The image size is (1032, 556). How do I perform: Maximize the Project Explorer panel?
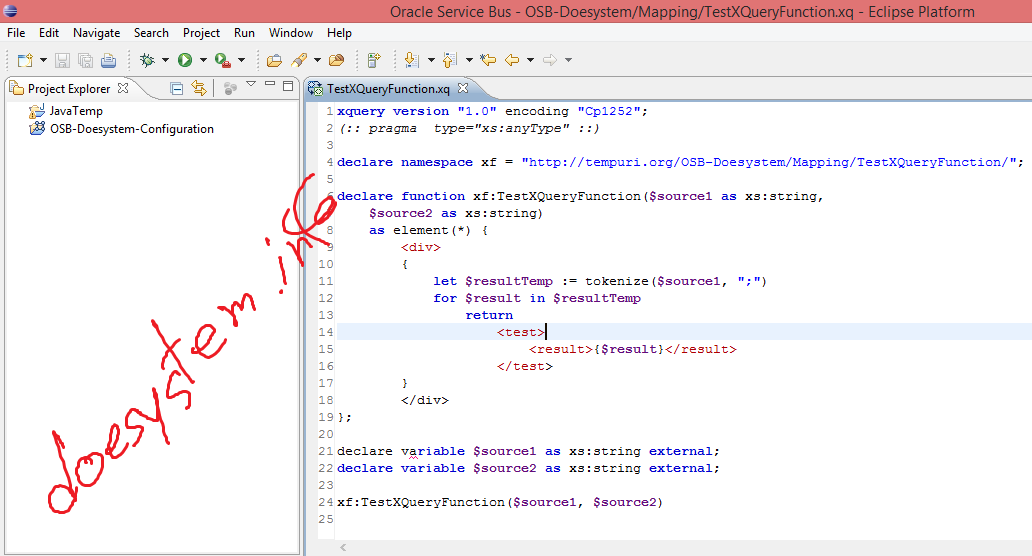point(288,86)
